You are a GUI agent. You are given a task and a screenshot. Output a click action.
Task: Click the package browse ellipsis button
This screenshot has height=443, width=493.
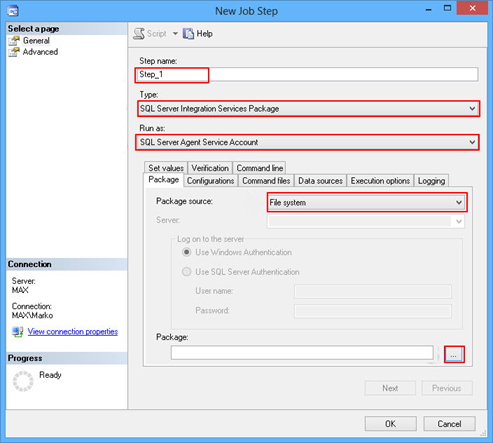pos(454,354)
